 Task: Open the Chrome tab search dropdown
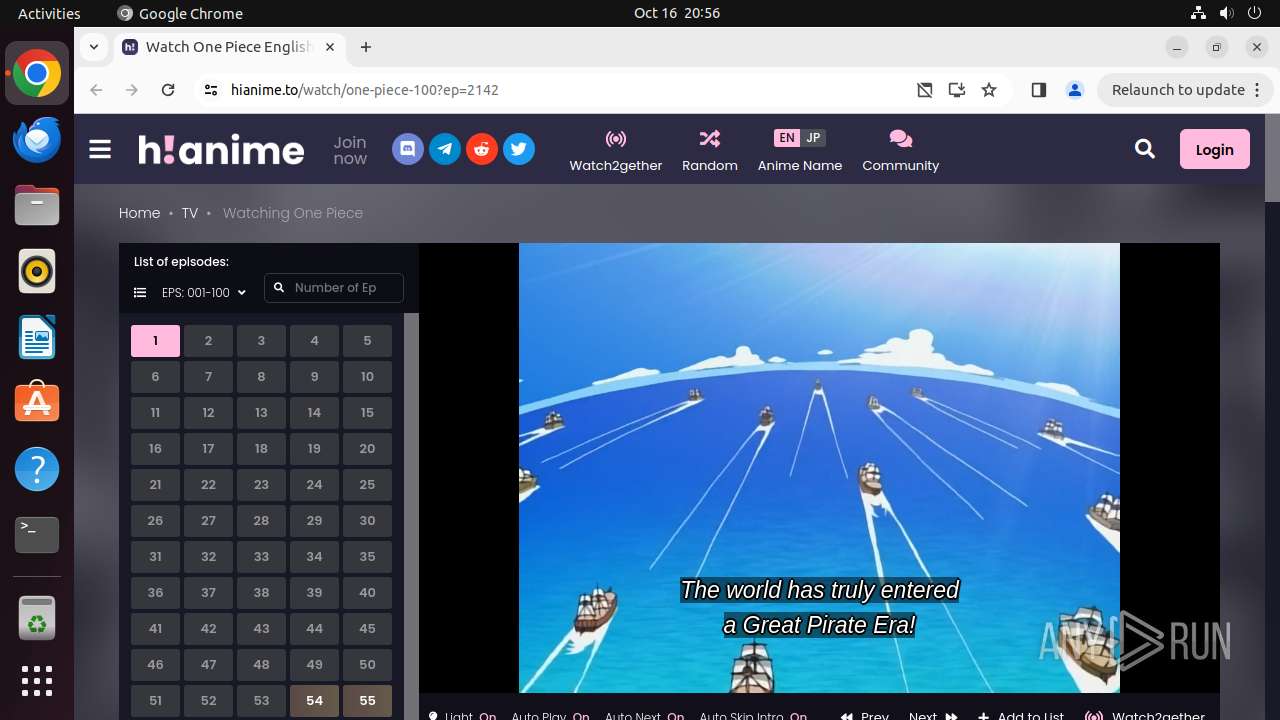(x=94, y=47)
